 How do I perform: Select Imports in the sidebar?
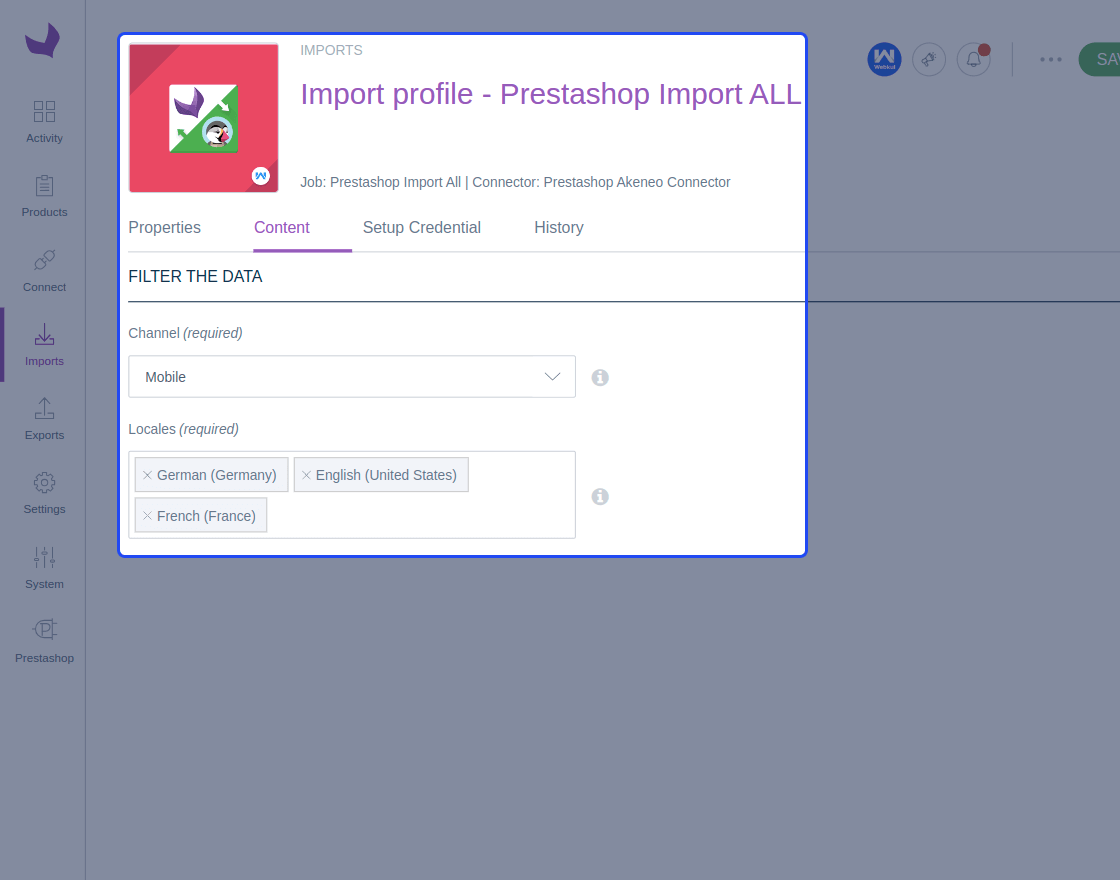pyautogui.click(x=44, y=345)
